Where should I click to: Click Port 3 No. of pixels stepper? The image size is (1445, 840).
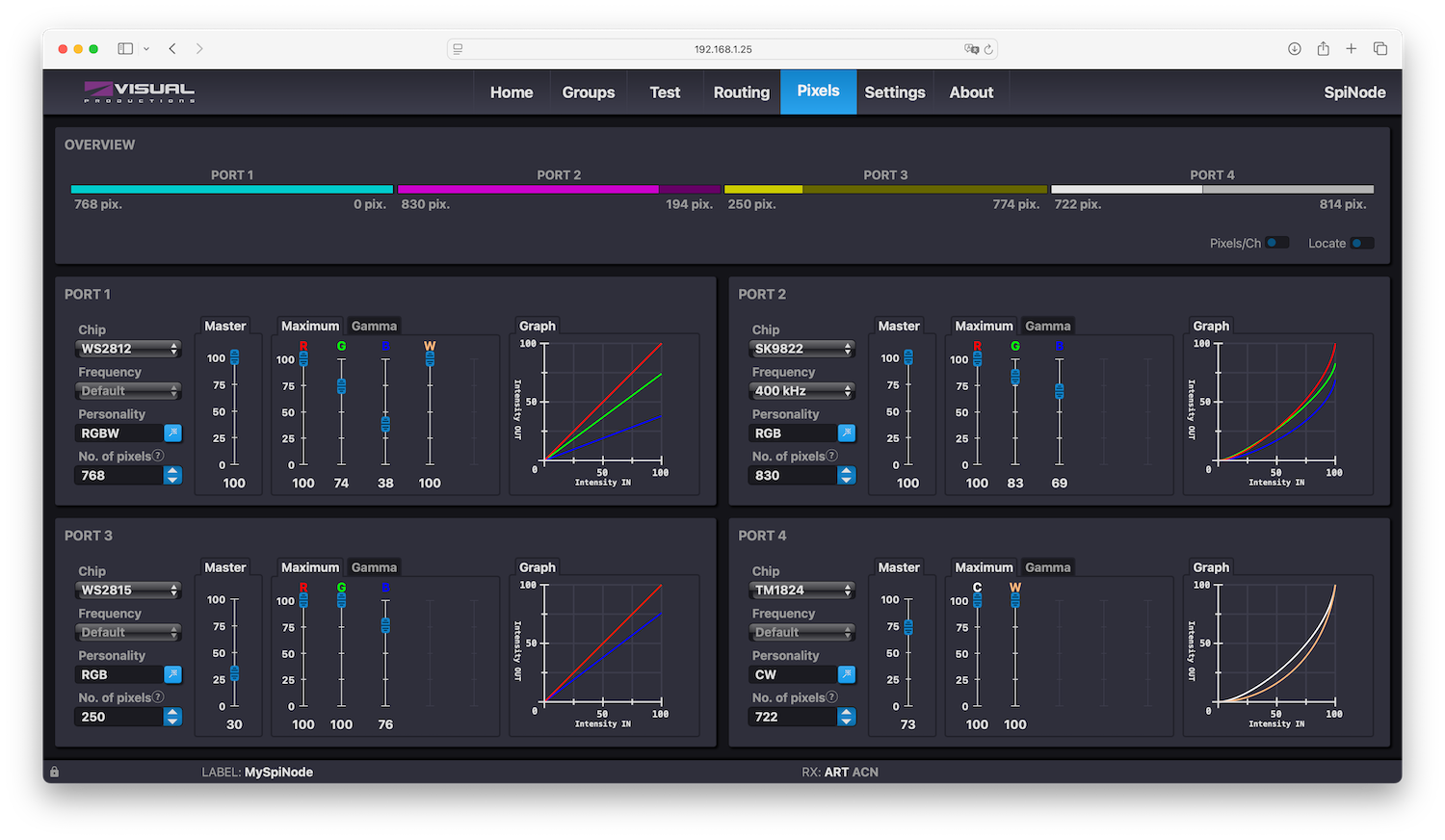point(172,717)
